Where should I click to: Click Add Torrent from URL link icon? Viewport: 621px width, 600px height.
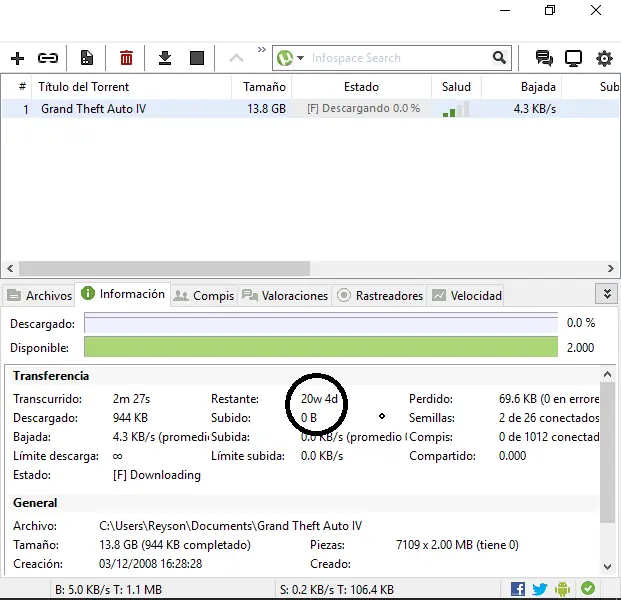[48, 58]
